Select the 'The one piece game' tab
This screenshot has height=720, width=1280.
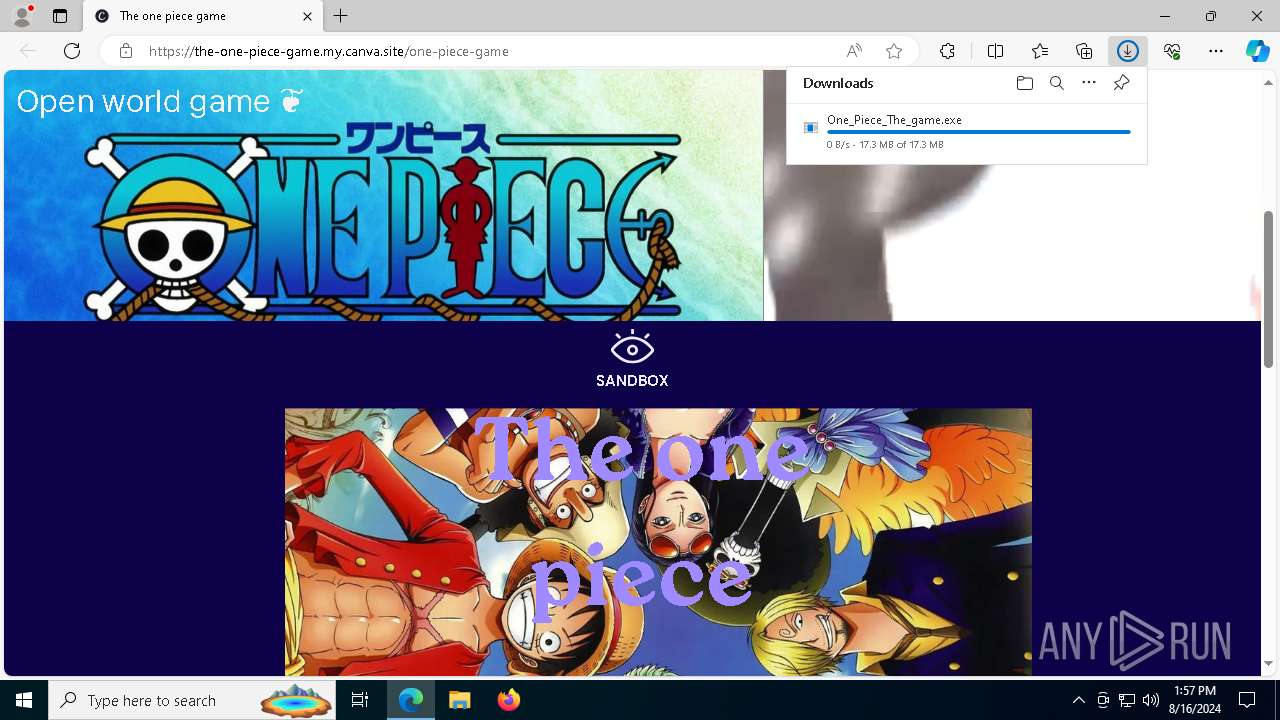(203, 16)
